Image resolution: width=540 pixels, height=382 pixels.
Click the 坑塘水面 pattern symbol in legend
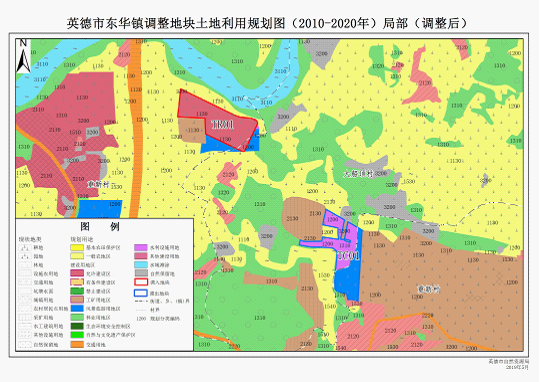(25, 291)
